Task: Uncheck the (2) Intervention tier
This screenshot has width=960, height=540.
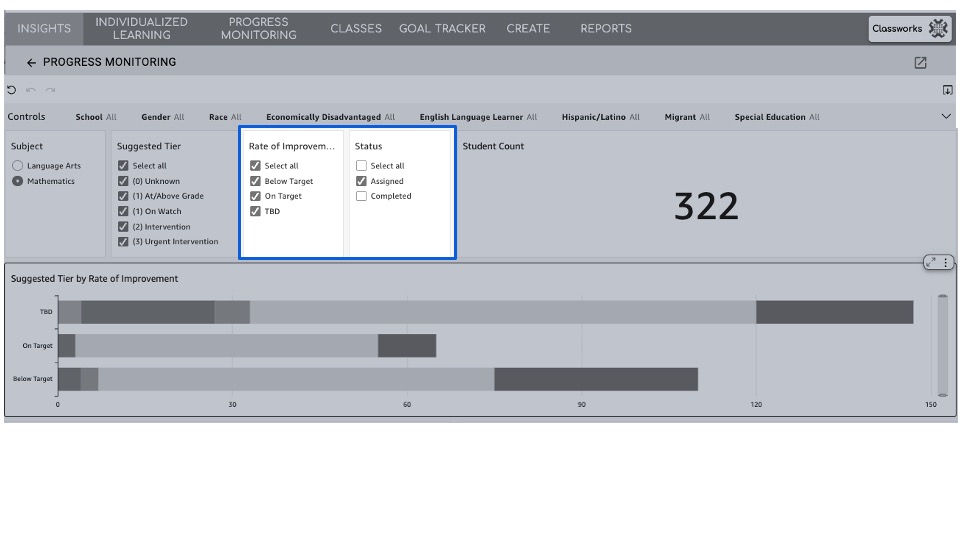Action: click(x=123, y=227)
